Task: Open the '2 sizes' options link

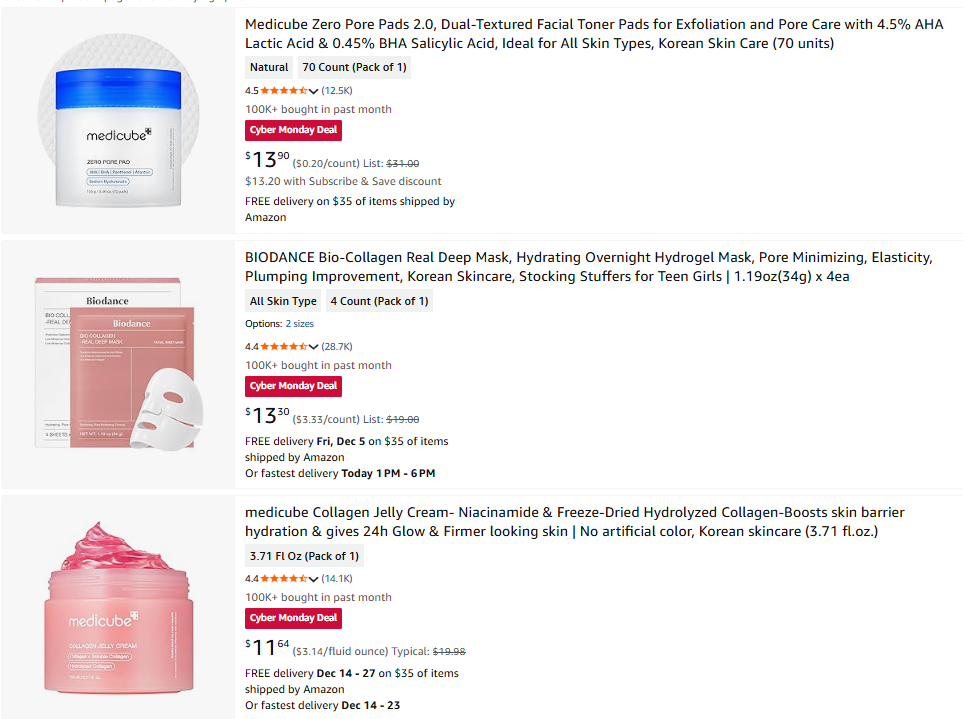Action: [299, 324]
